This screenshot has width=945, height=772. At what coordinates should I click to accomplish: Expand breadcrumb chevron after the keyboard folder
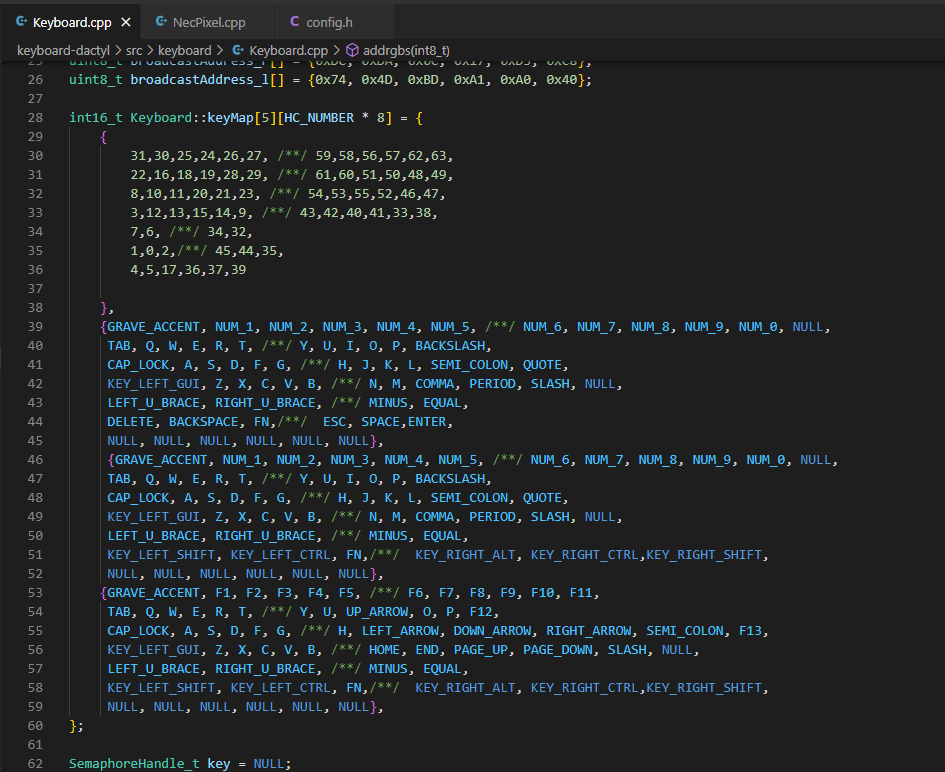[220, 51]
